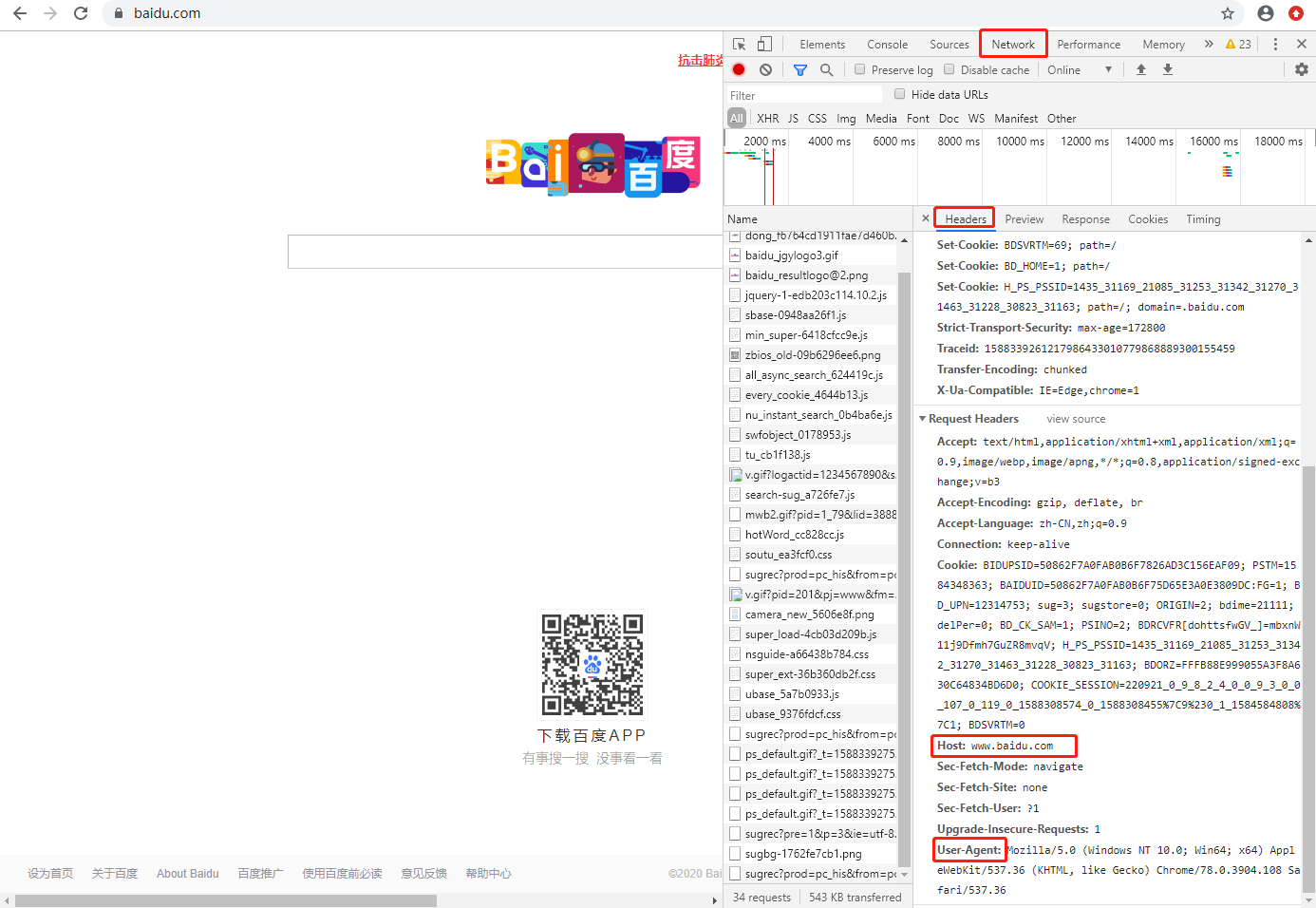
Task: Click the export HAR download icon
Action: click(1168, 69)
